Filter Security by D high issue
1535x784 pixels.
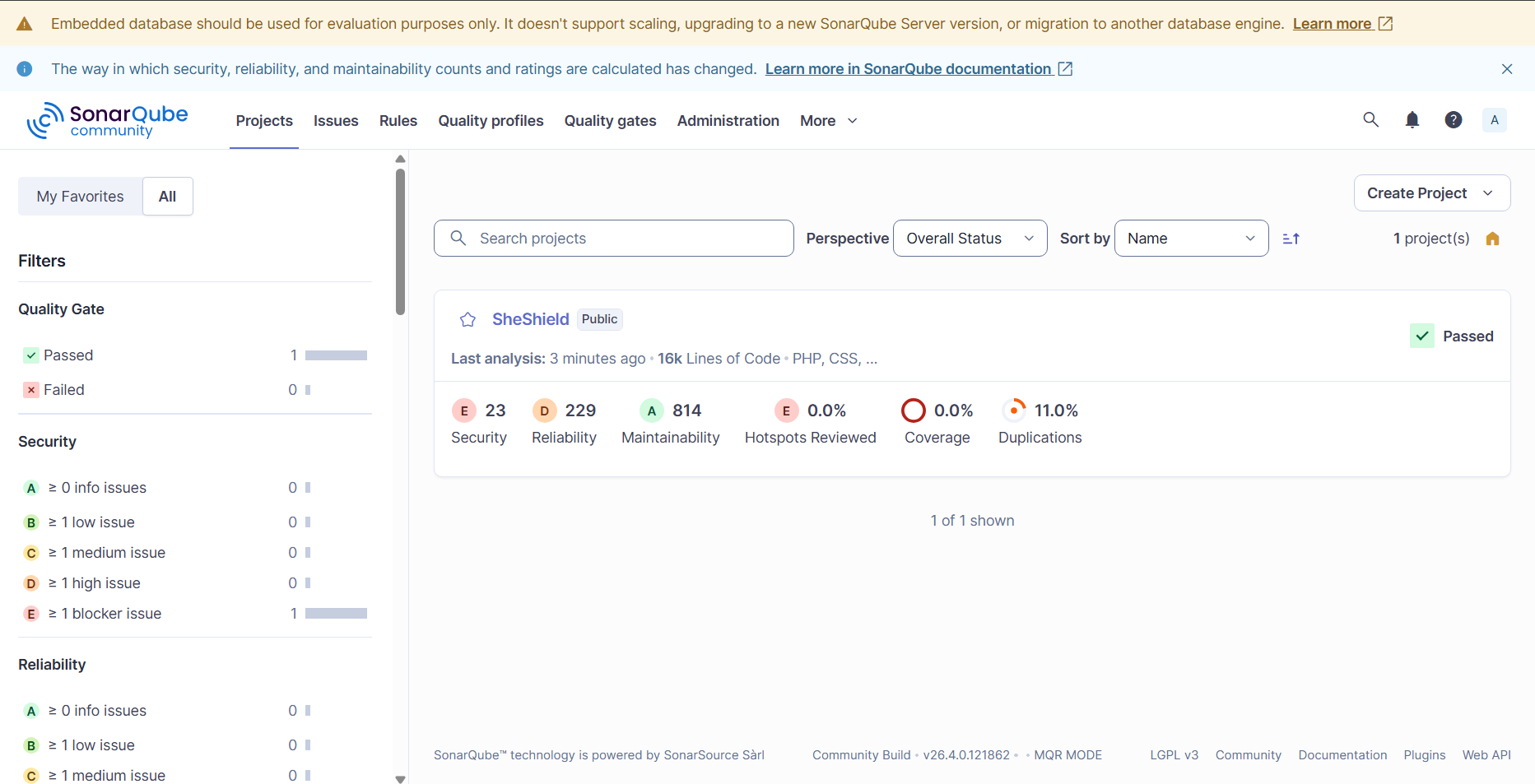[195, 583]
